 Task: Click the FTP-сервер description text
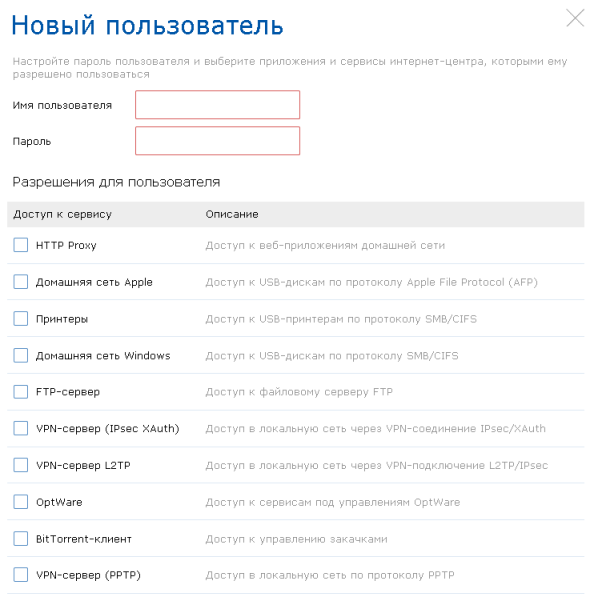[x=299, y=392]
